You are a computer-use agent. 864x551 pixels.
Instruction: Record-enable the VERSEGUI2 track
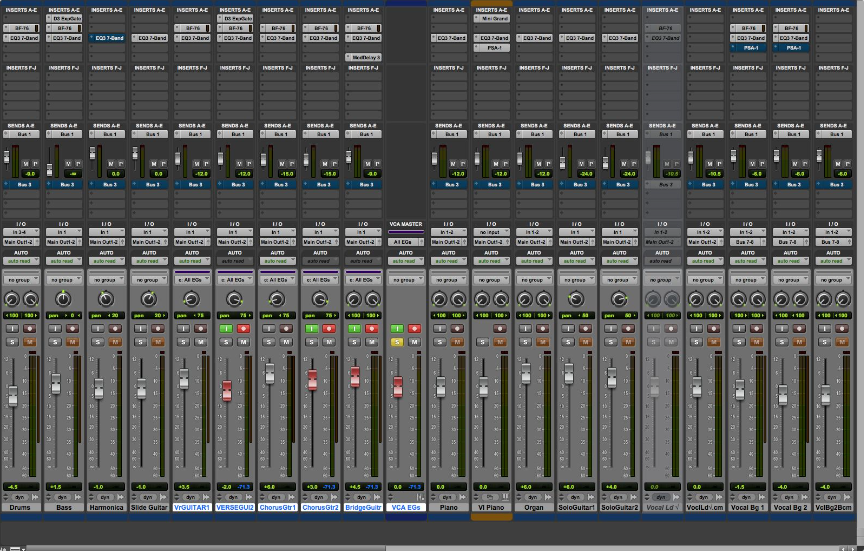tap(243, 329)
